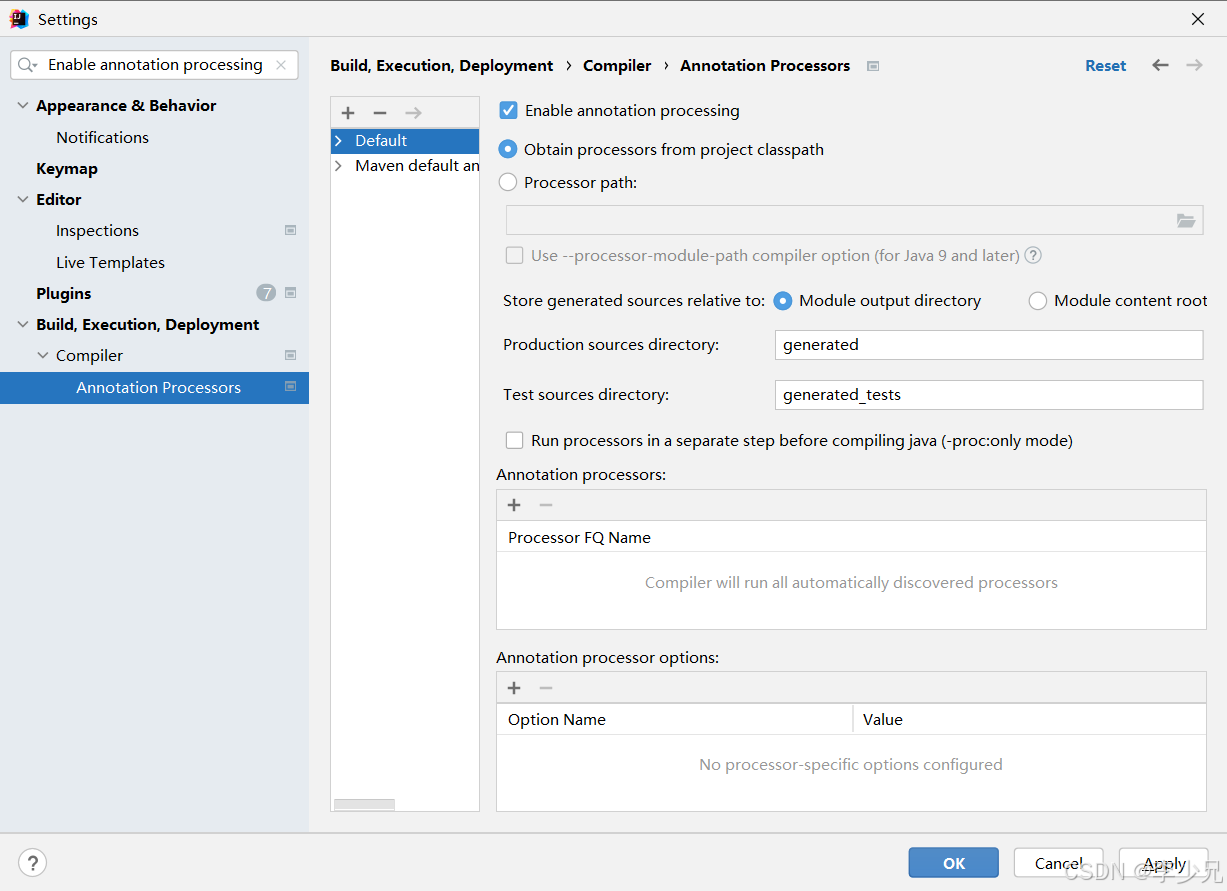Remove an annotation processor entry

coord(546,505)
